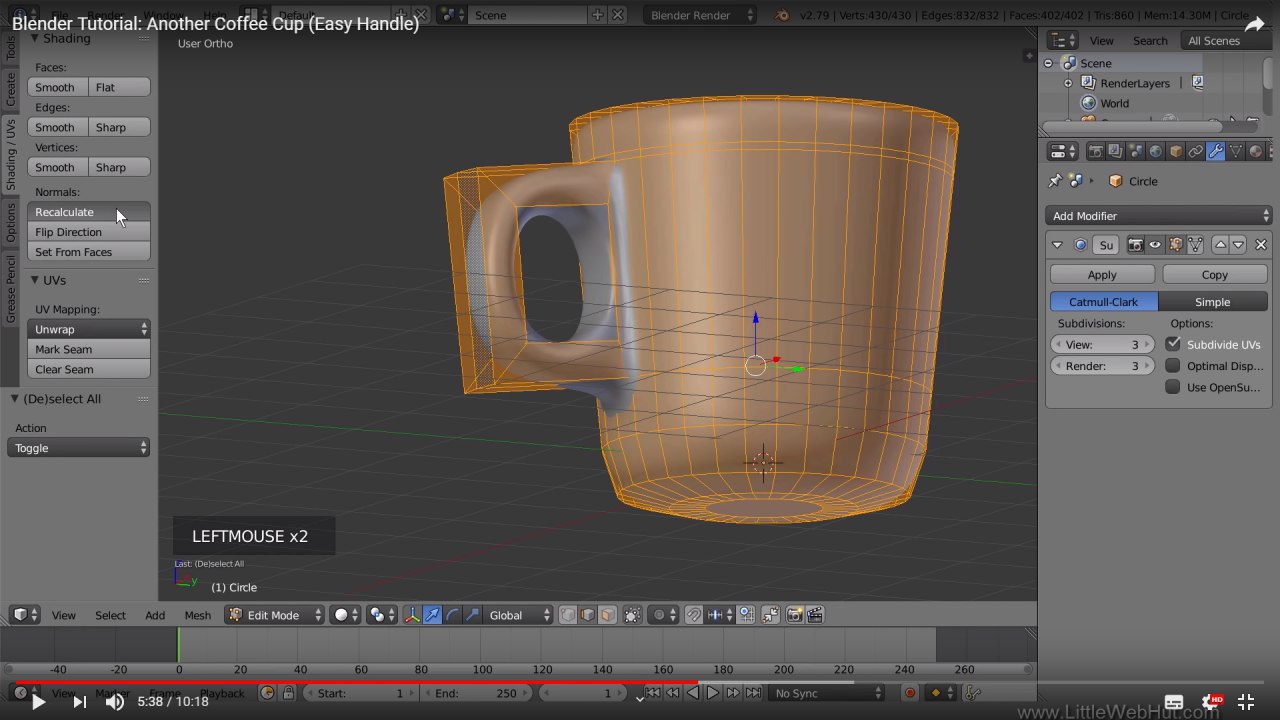Collapse the Subsurf modifier panel
1280x720 pixels.
(1058, 245)
